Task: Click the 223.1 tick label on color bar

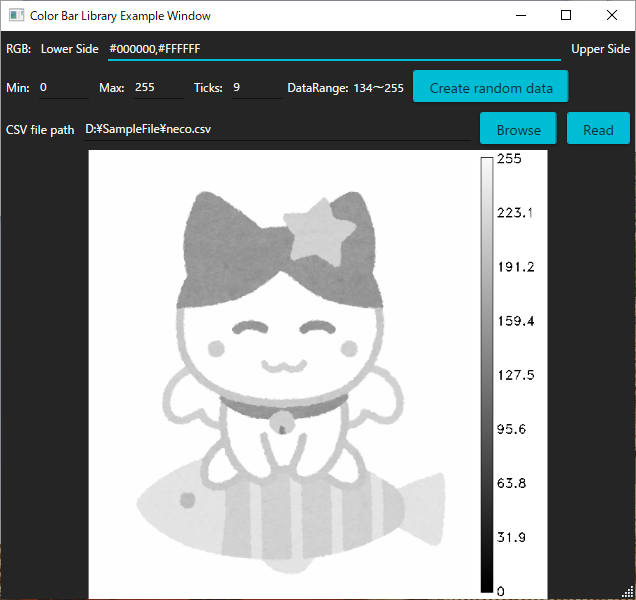Action: pos(515,213)
